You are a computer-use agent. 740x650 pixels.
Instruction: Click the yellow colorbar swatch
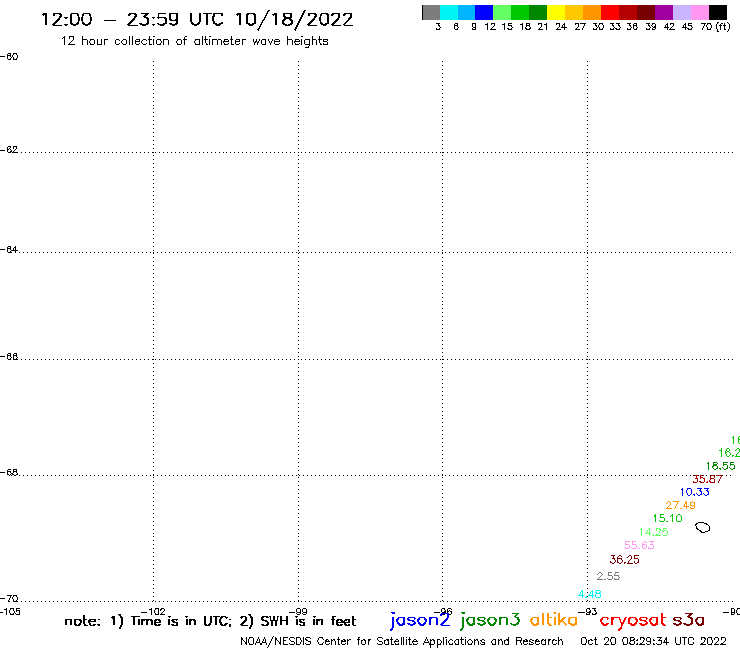pyautogui.click(x=556, y=12)
